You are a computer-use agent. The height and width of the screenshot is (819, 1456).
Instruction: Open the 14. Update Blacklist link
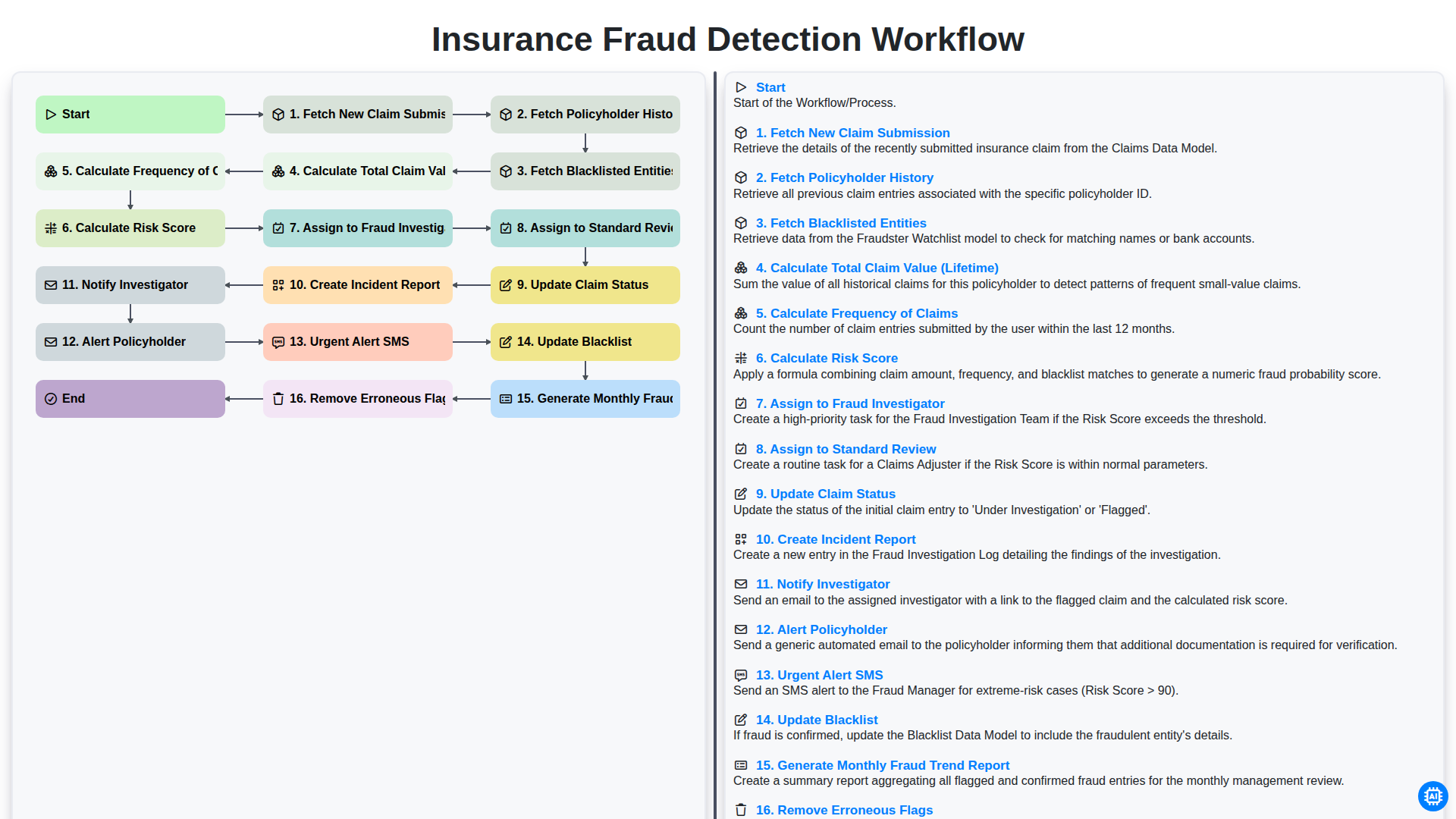click(x=817, y=720)
